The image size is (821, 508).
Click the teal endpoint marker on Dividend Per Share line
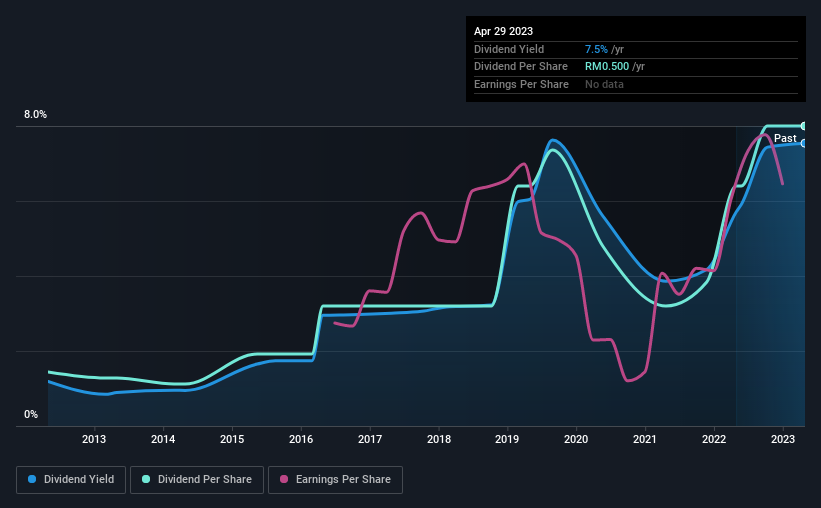tap(803, 126)
